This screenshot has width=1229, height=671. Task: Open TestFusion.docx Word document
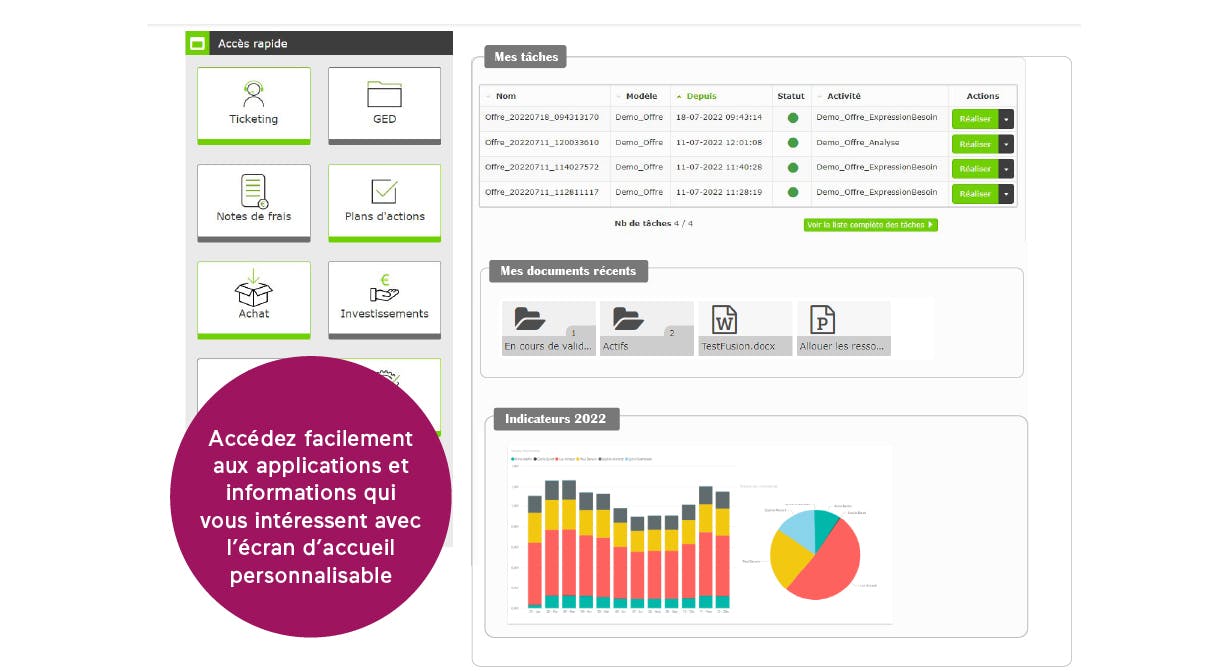coord(745,329)
